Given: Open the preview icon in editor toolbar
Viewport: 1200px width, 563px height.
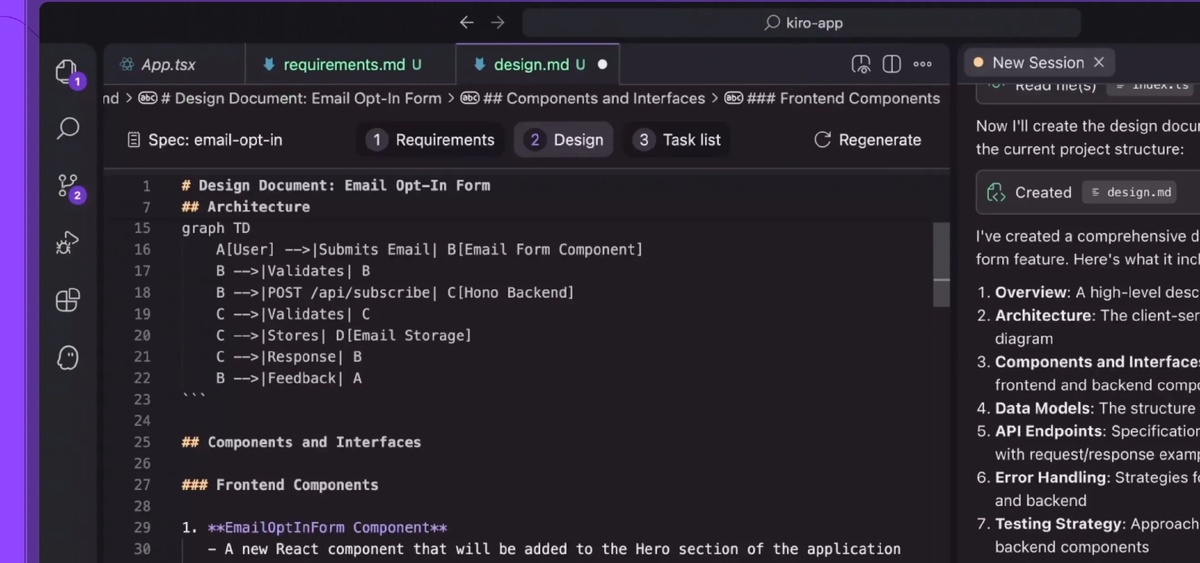Looking at the screenshot, I should [x=860, y=64].
